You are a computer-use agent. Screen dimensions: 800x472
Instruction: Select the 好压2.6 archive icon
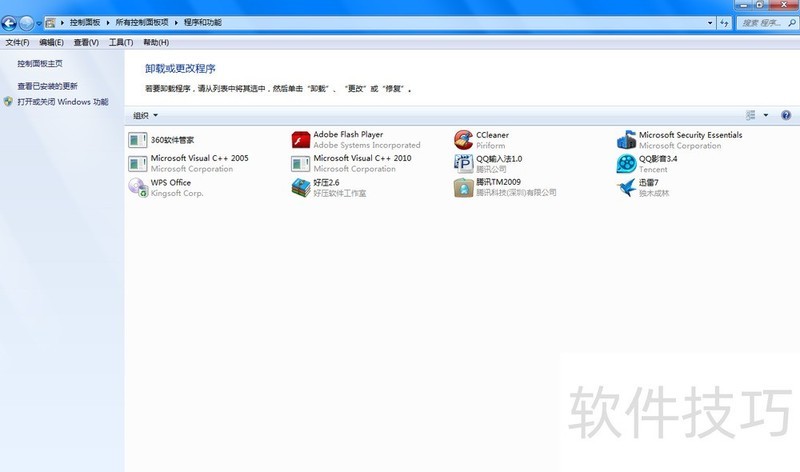click(x=301, y=187)
